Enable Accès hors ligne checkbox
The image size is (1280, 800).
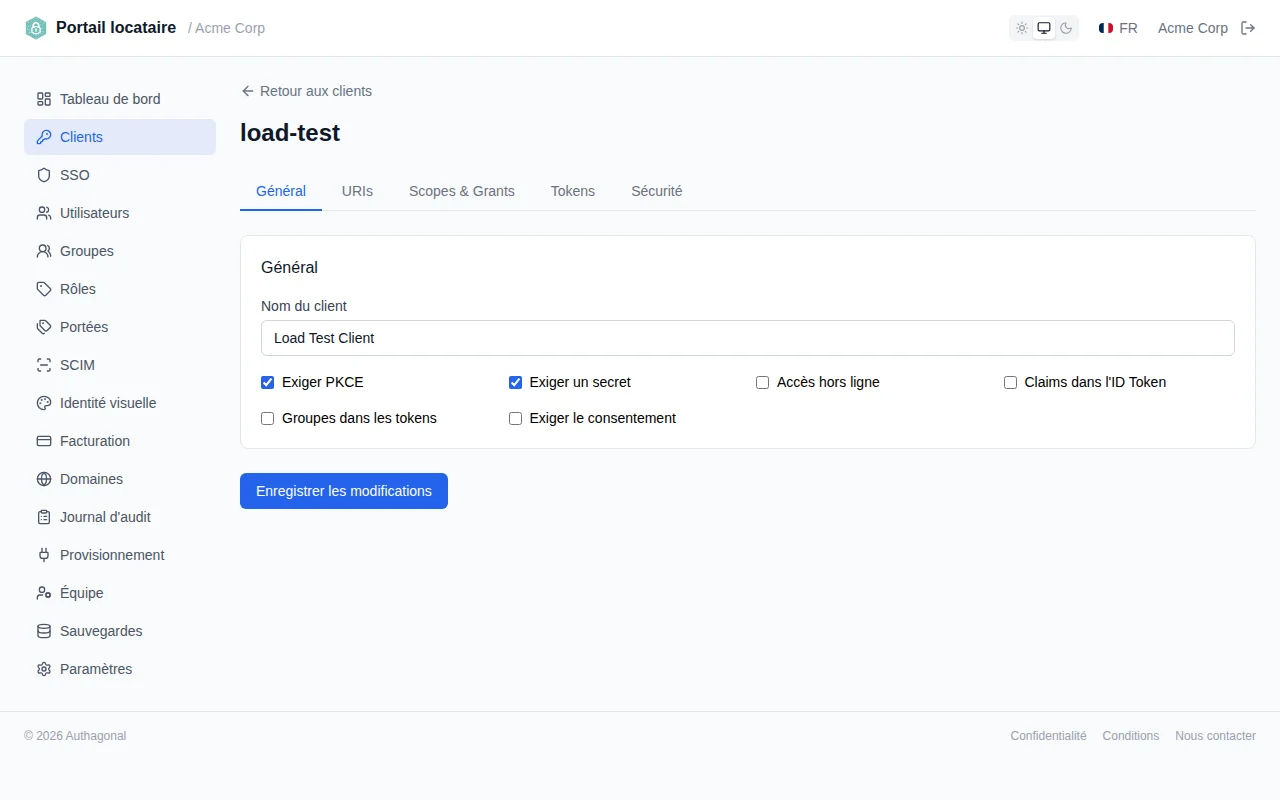point(763,382)
